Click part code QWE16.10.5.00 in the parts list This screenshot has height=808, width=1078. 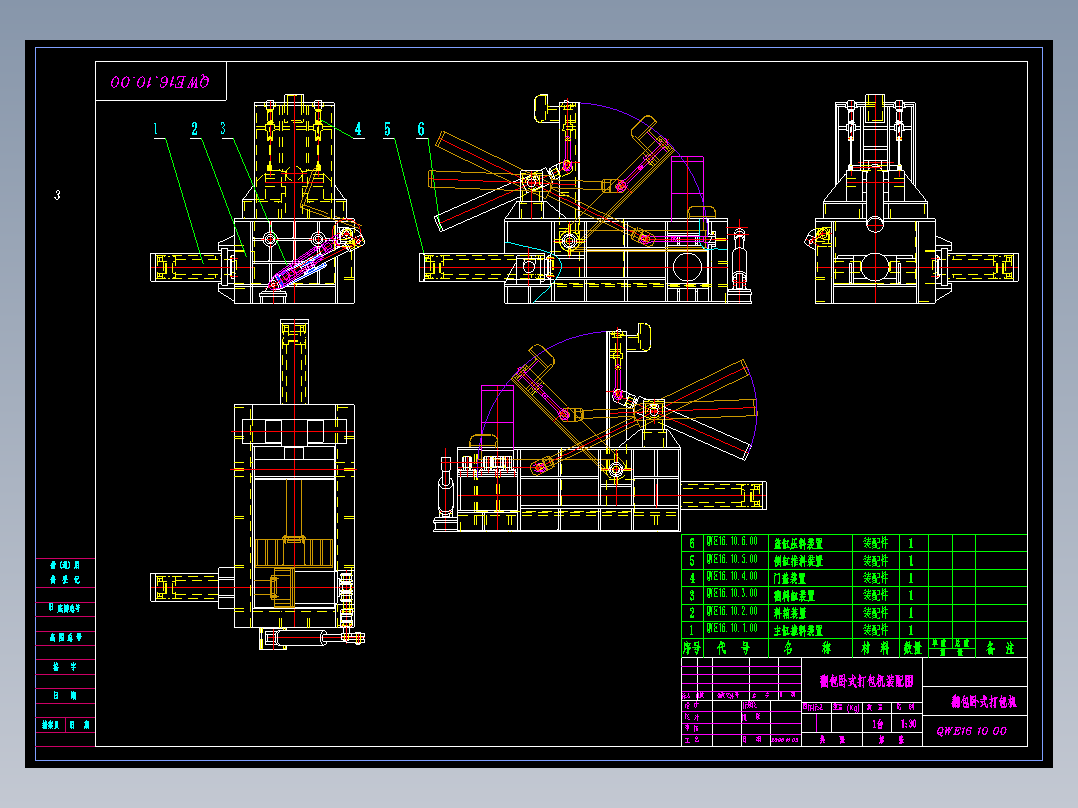pos(732,560)
